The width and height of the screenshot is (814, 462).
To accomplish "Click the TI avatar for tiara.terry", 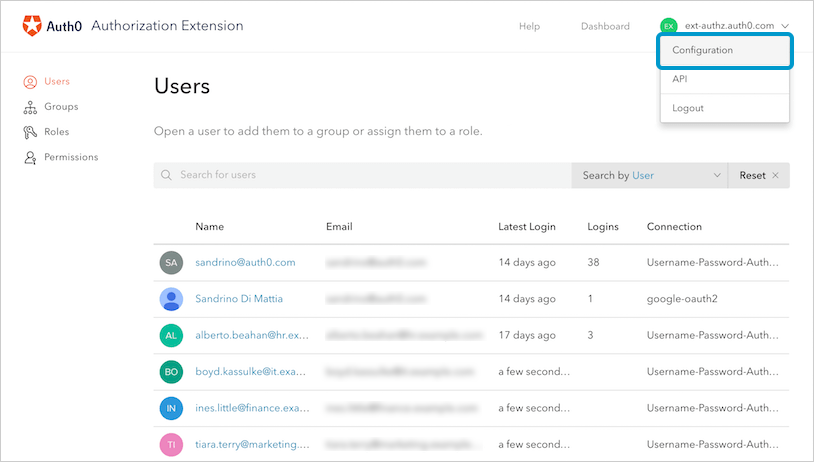I will (x=171, y=444).
